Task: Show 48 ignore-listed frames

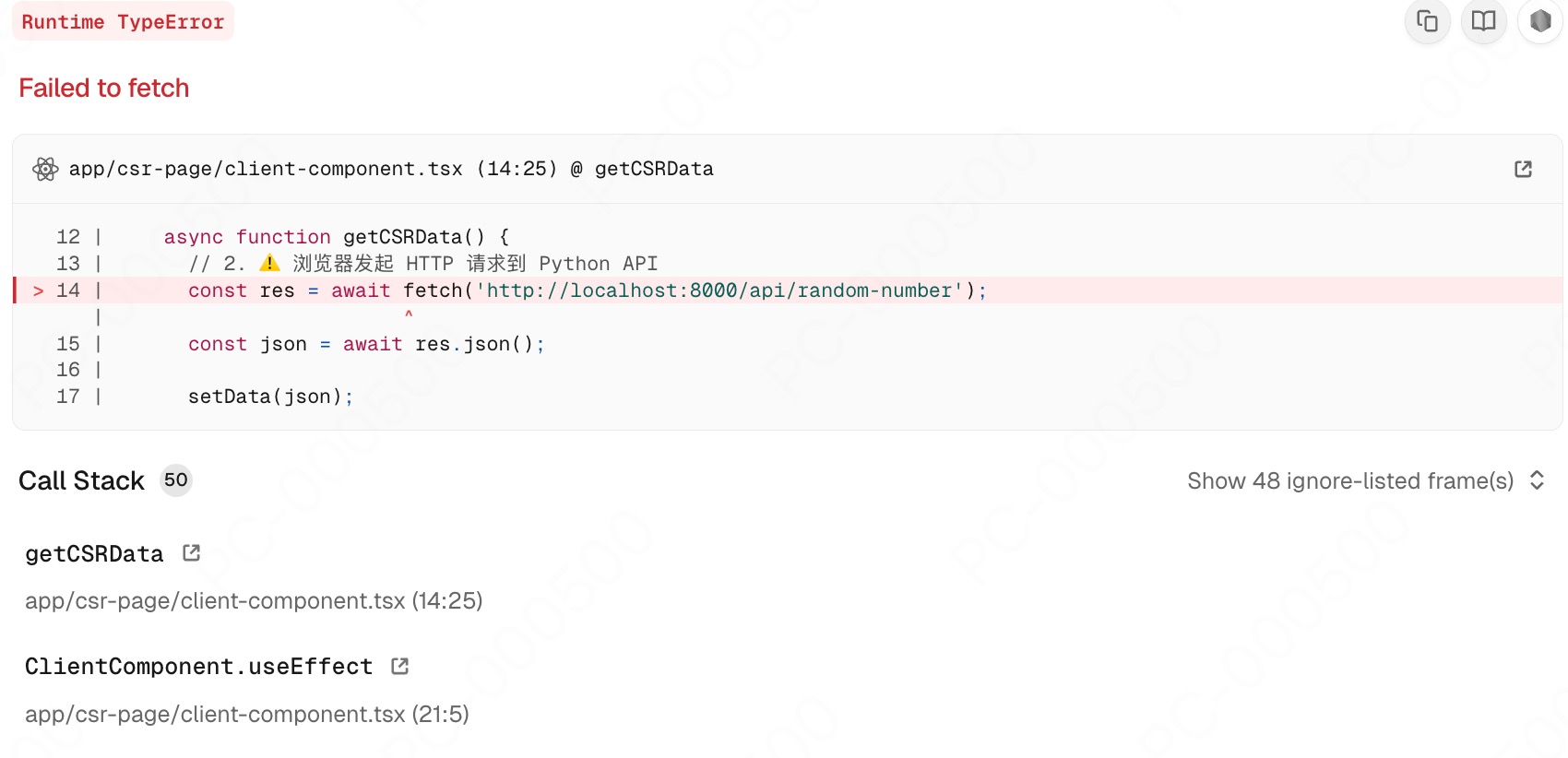Action: (x=1349, y=481)
